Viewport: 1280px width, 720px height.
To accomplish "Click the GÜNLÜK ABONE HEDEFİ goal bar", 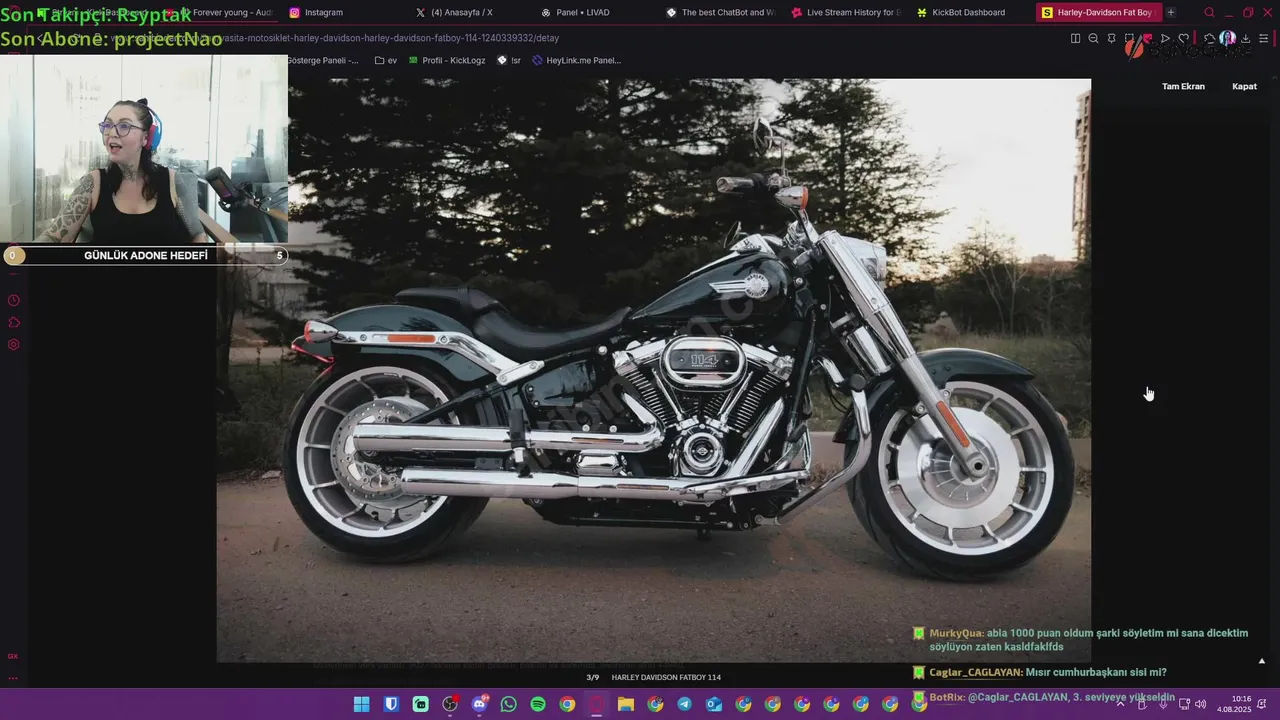I will pos(144,255).
